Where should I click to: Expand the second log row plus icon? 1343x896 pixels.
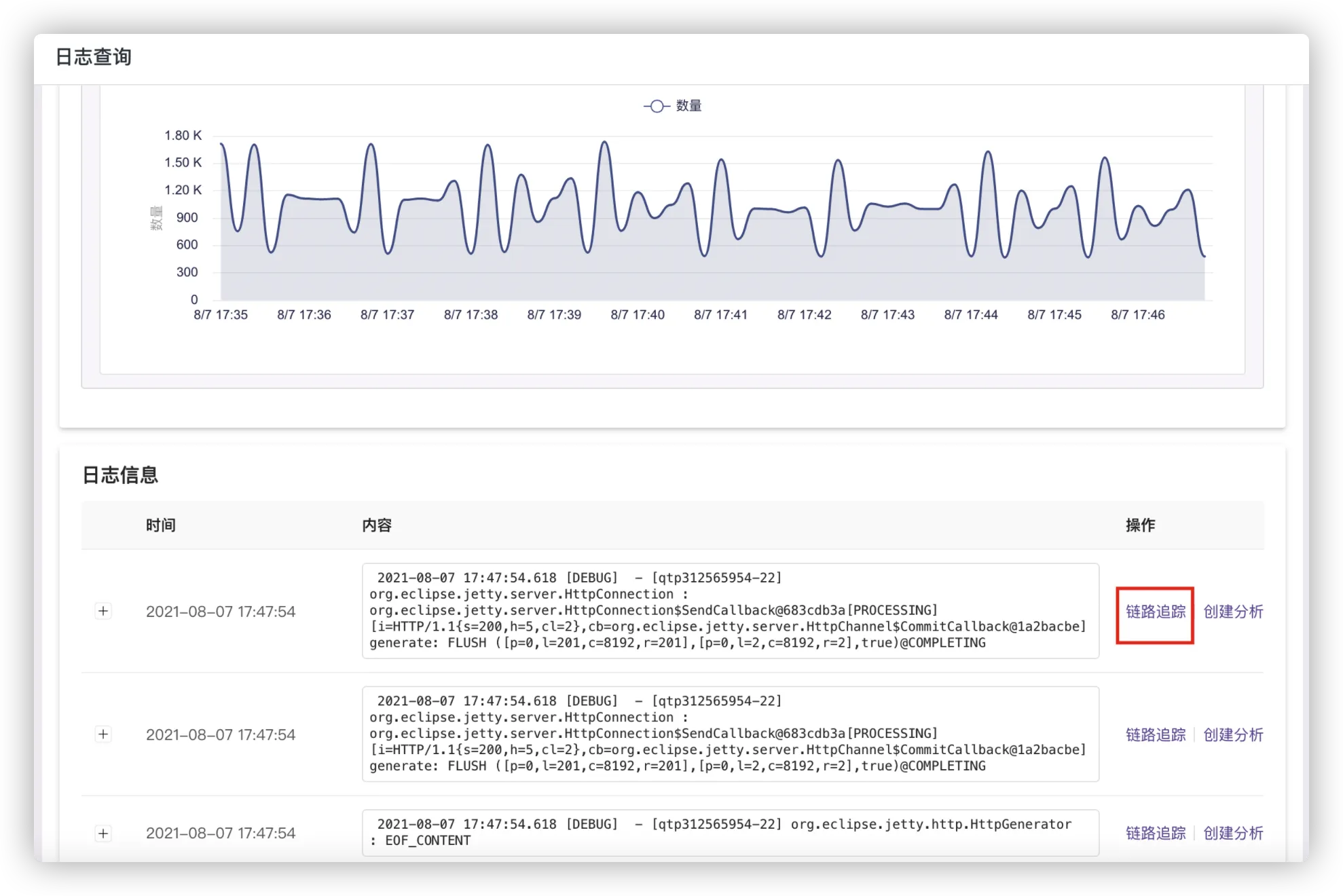[103, 734]
